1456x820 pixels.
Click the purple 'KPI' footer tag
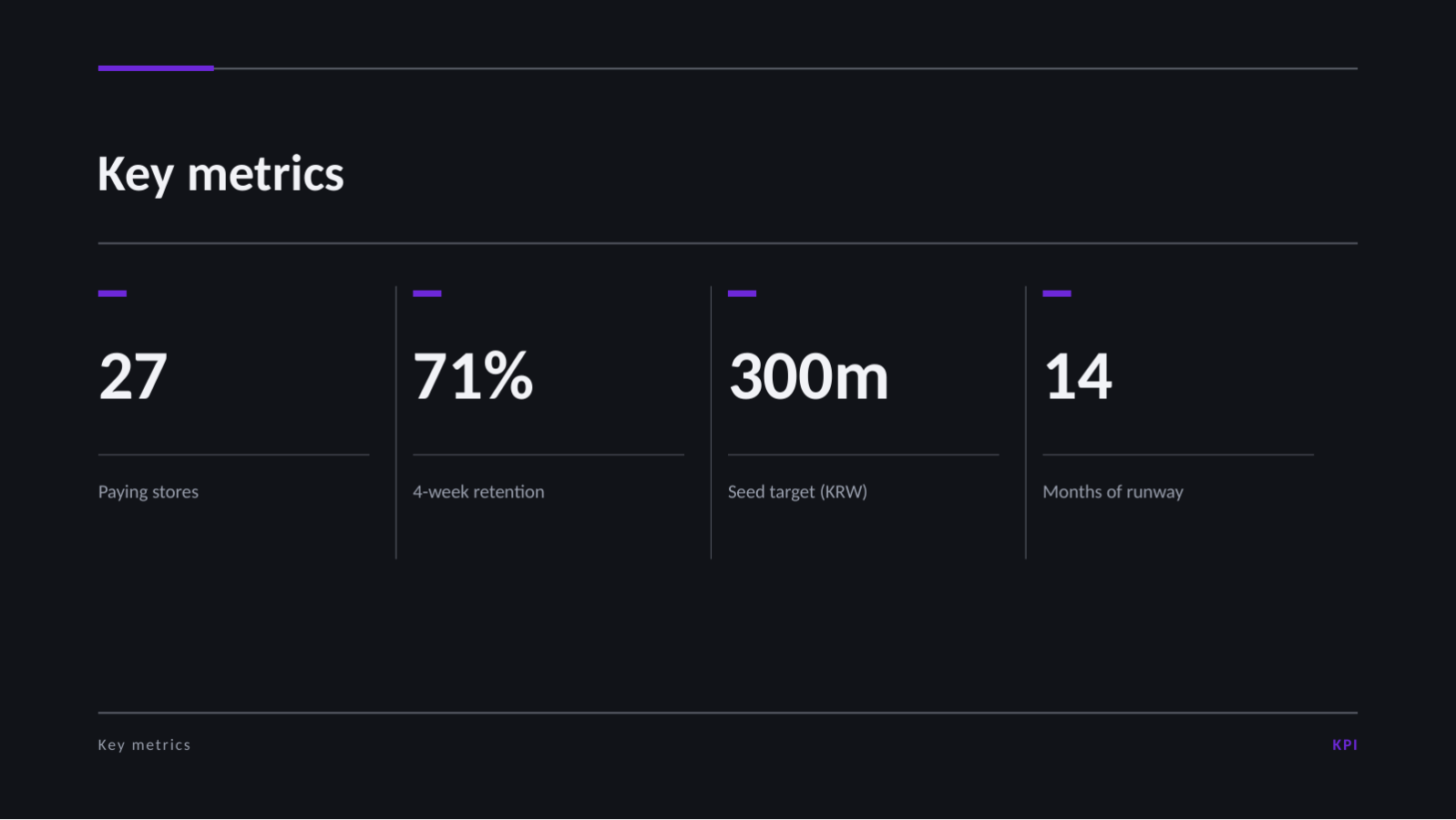click(x=1345, y=745)
